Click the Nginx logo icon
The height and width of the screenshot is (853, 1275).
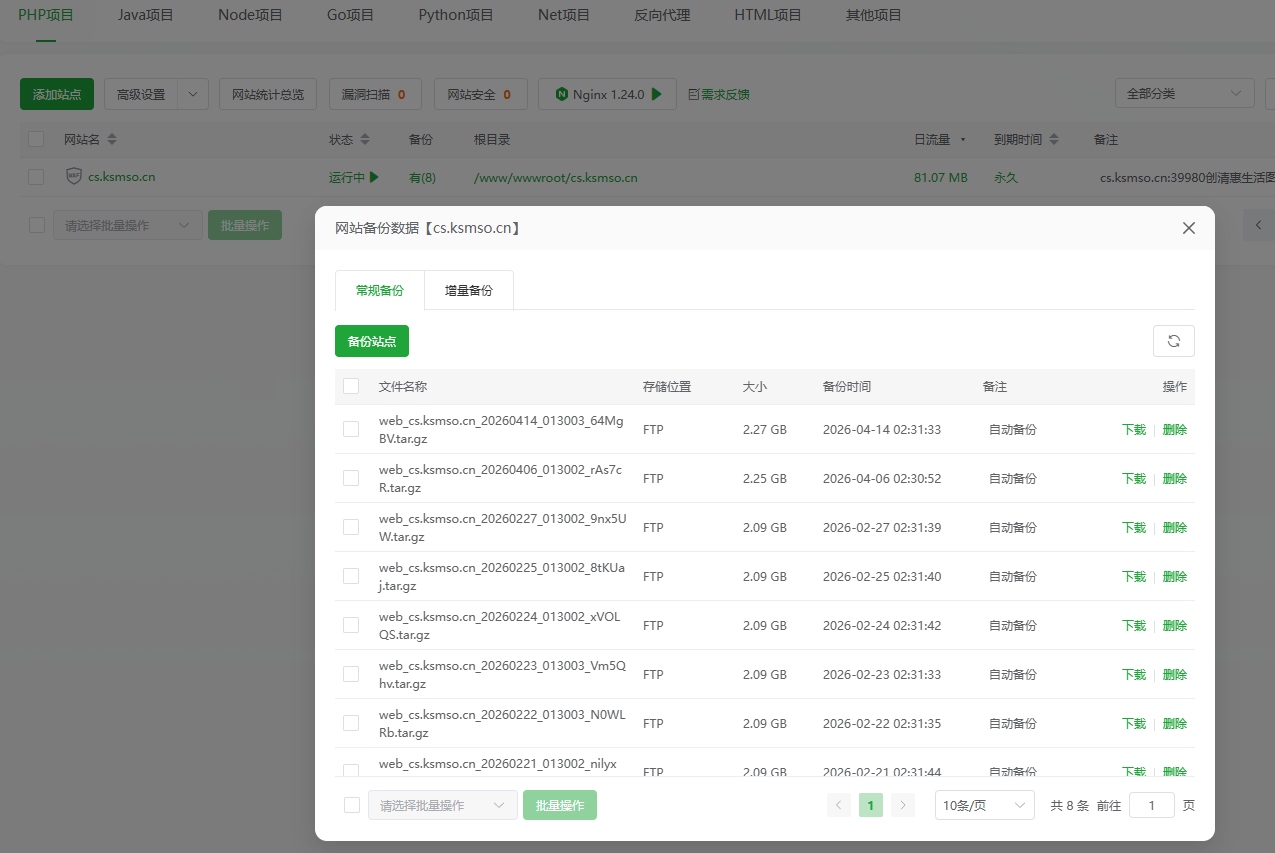pyautogui.click(x=561, y=94)
